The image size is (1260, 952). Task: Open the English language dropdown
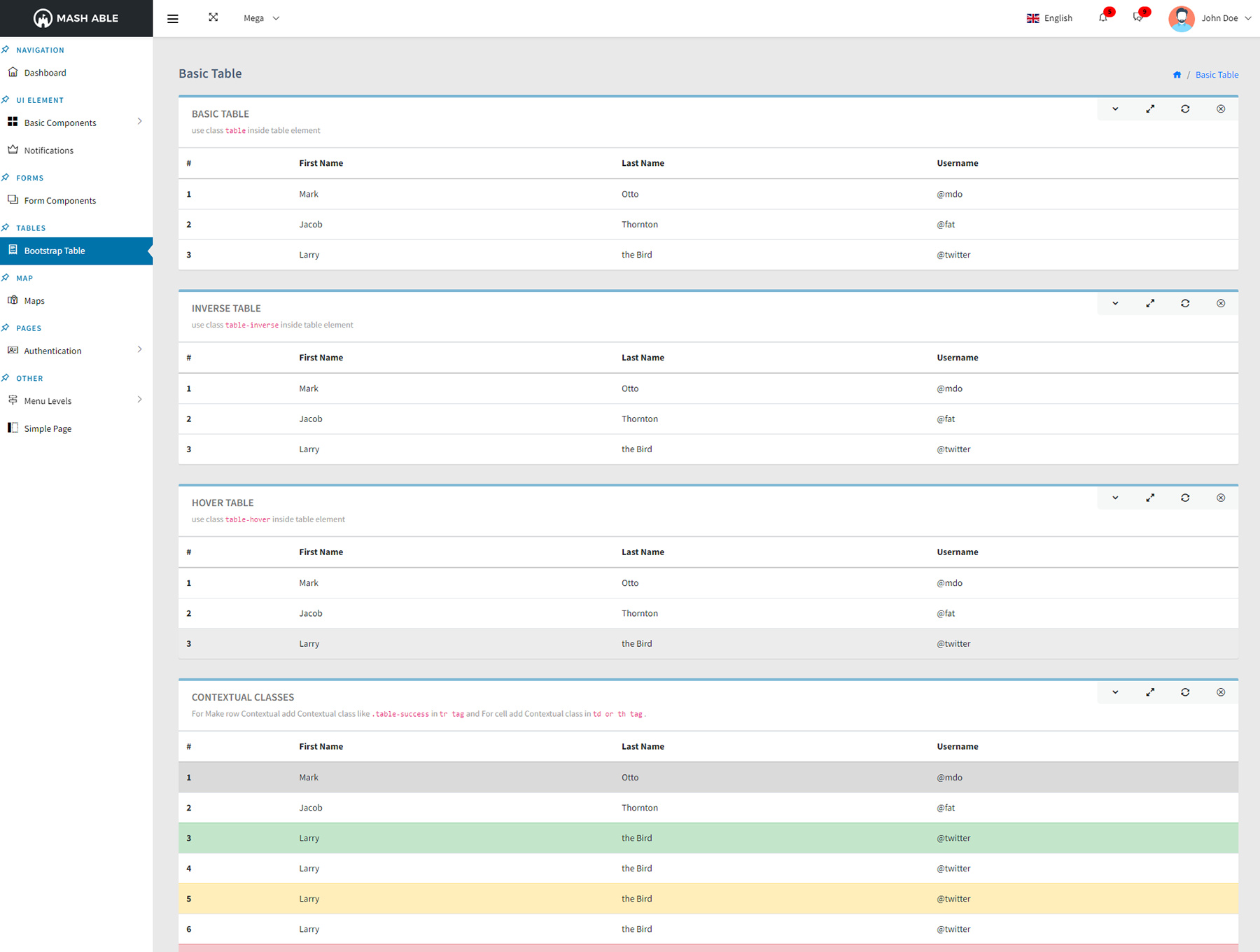click(x=1049, y=18)
